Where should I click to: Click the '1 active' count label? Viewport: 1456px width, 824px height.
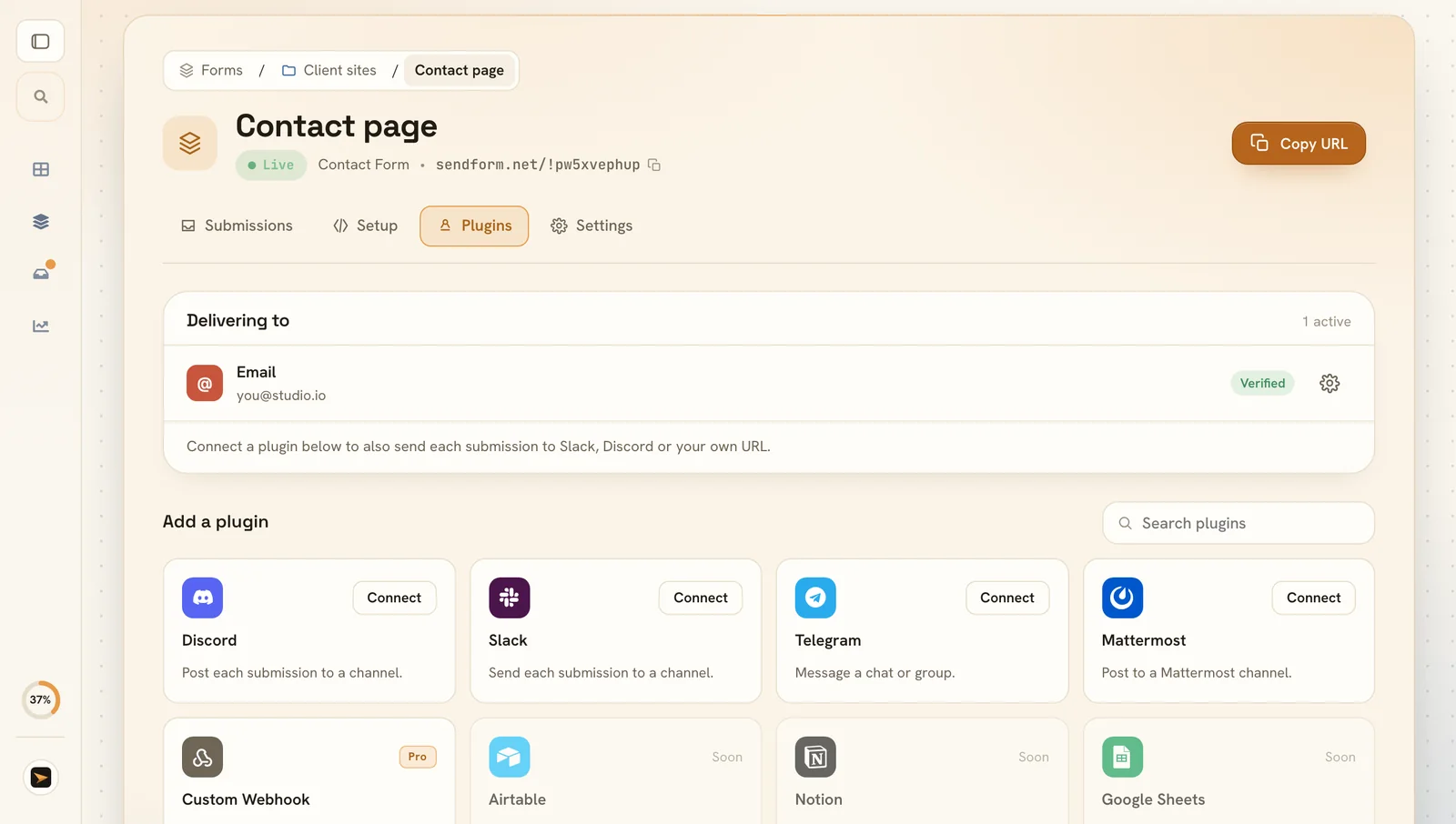tap(1326, 321)
